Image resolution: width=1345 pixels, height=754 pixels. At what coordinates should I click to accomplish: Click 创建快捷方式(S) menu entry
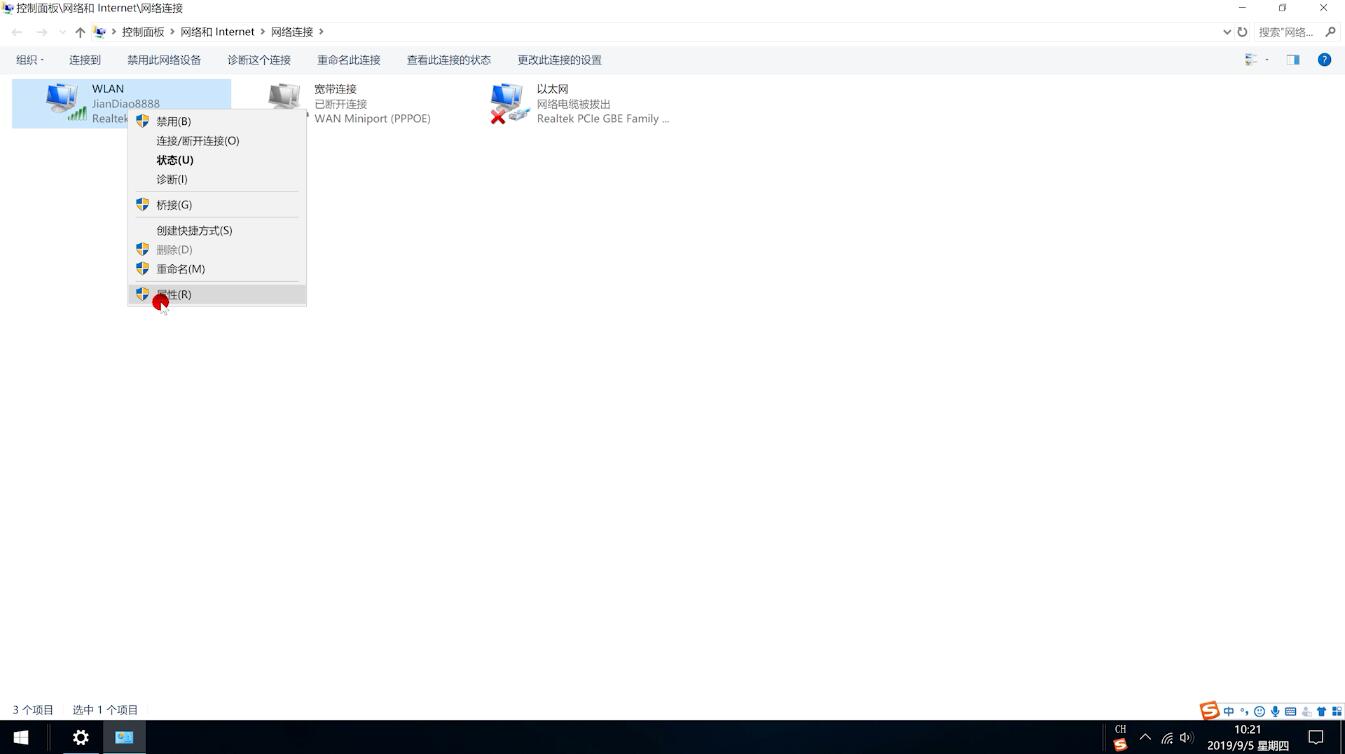click(x=217, y=230)
